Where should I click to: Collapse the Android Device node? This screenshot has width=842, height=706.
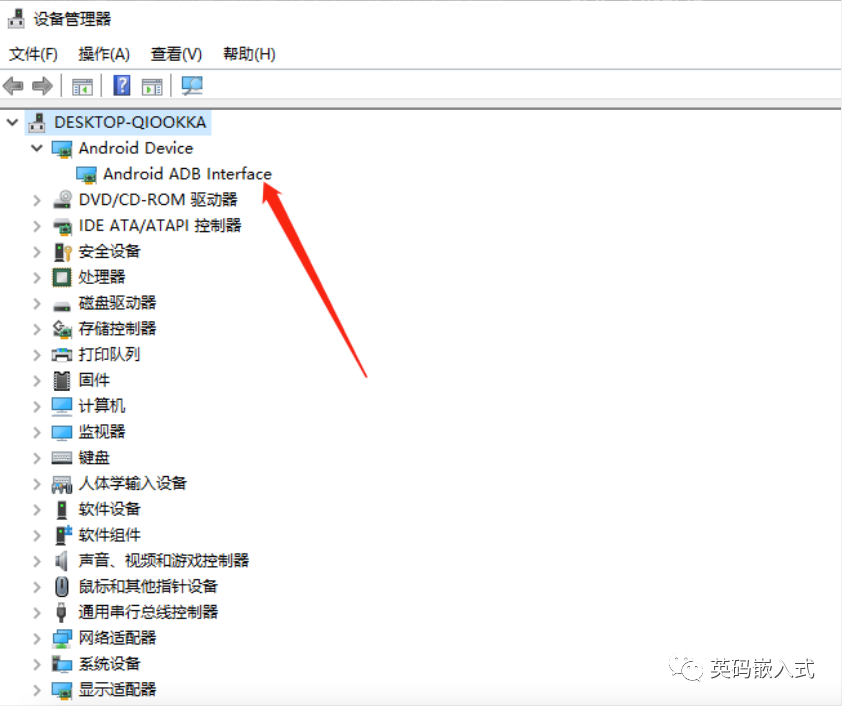click(x=37, y=147)
